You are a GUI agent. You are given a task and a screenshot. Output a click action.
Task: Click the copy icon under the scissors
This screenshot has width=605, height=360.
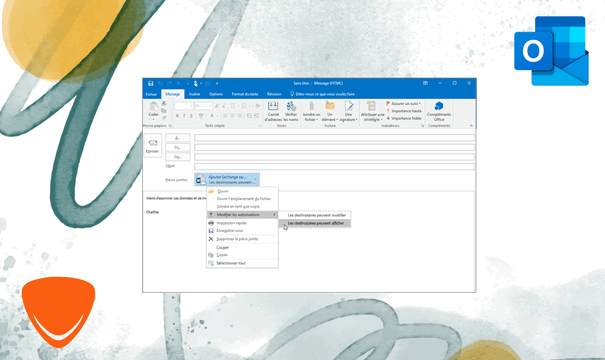pyautogui.click(x=164, y=110)
